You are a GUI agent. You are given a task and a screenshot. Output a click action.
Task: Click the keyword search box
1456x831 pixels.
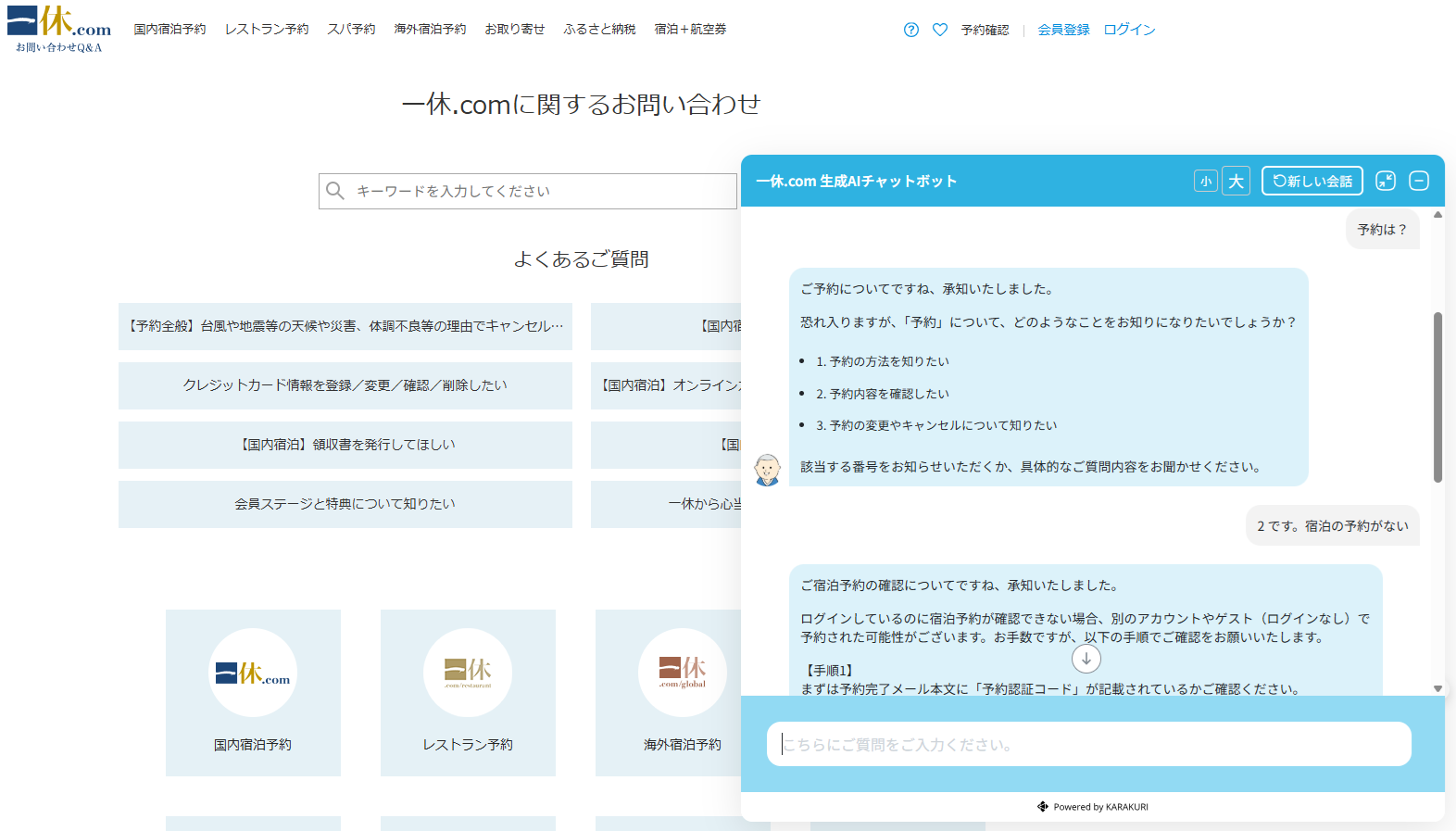coord(528,191)
